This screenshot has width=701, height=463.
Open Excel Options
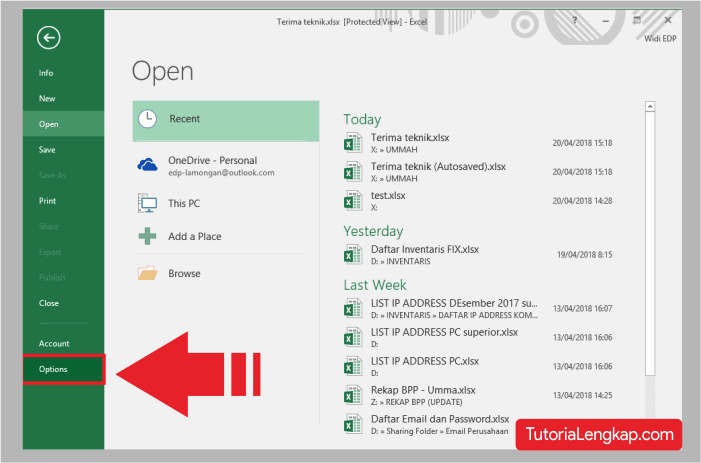(x=64, y=369)
